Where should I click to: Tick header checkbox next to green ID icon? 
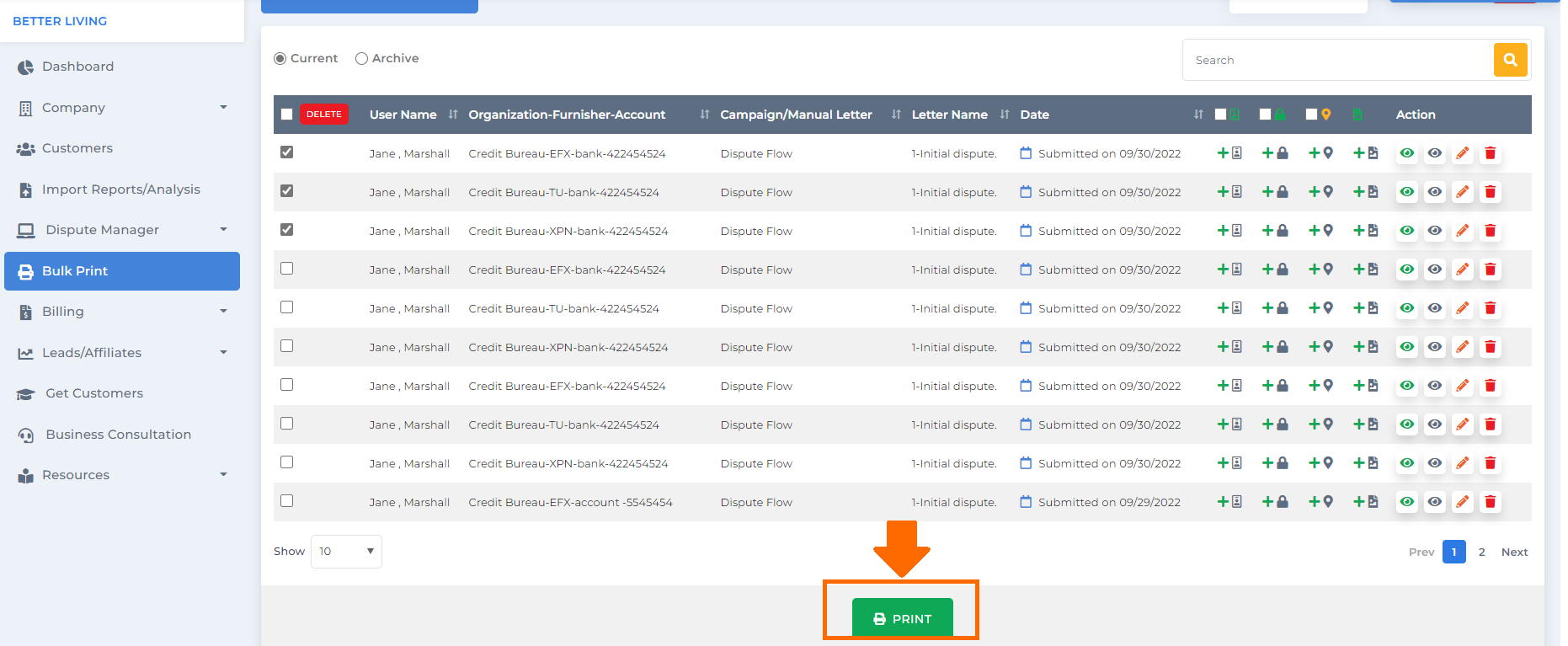tap(1221, 115)
